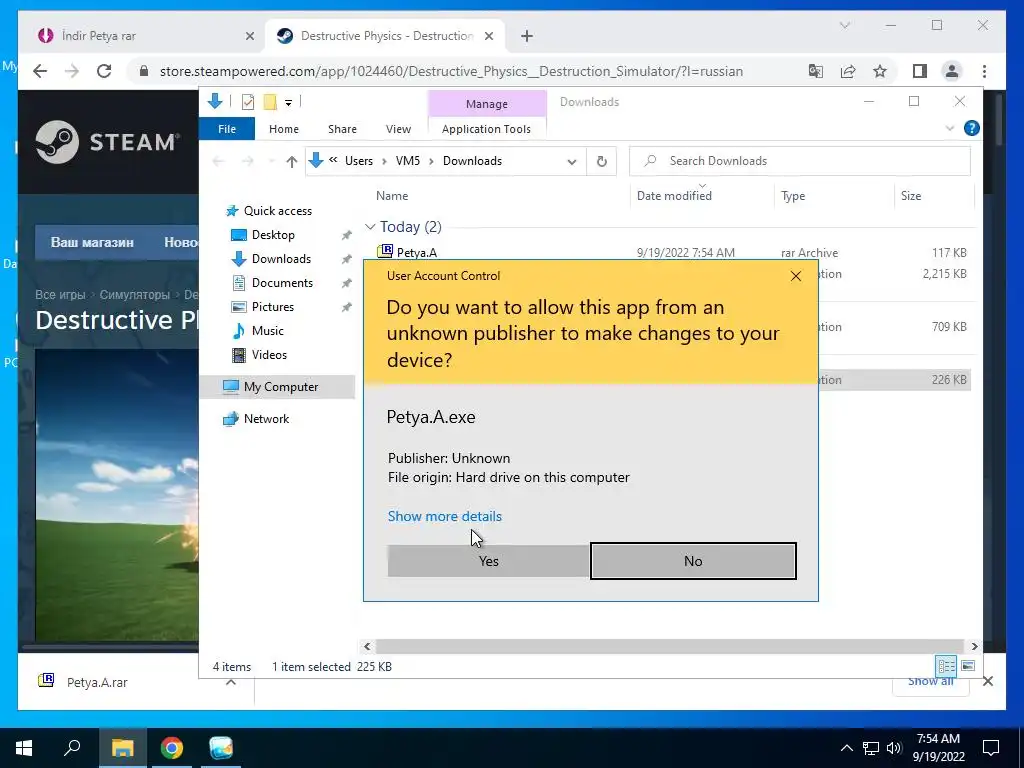Image resolution: width=1024 pixels, height=768 pixels.
Task: Click the New folder quick access icon
Action: pyautogui.click(x=270, y=101)
